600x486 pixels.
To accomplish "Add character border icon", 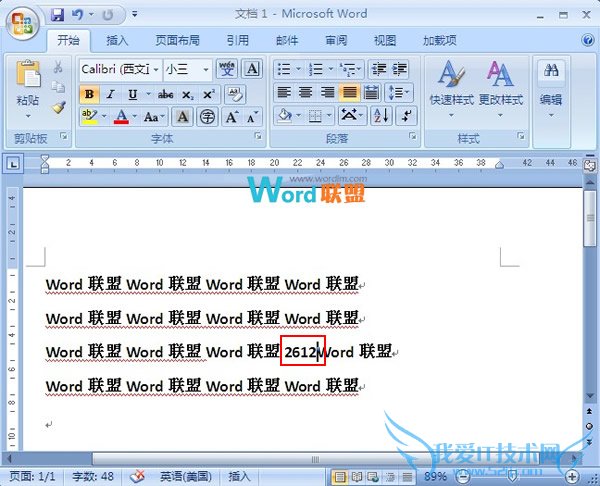I will [x=252, y=69].
